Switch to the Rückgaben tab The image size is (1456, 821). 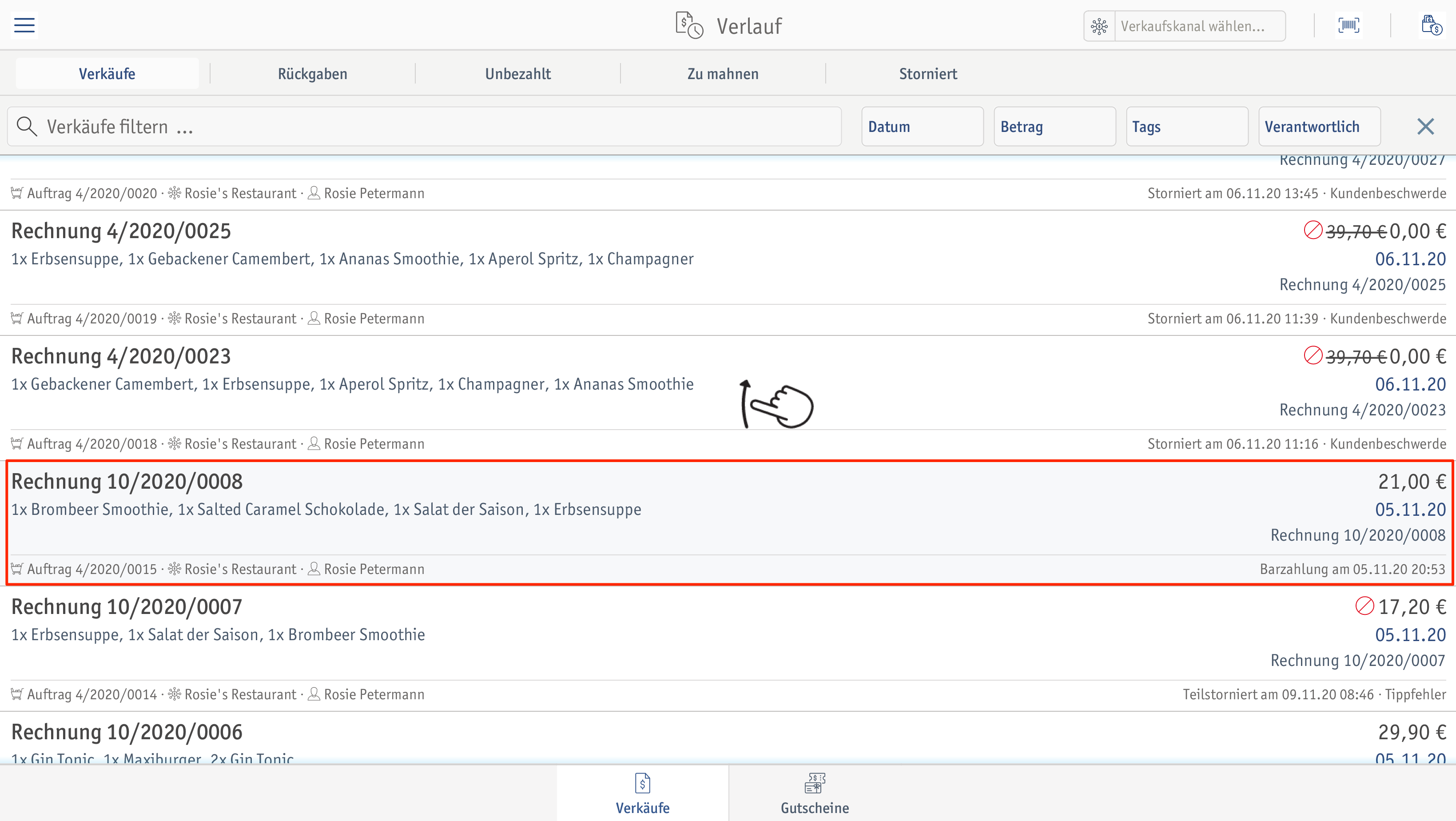(x=313, y=73)
